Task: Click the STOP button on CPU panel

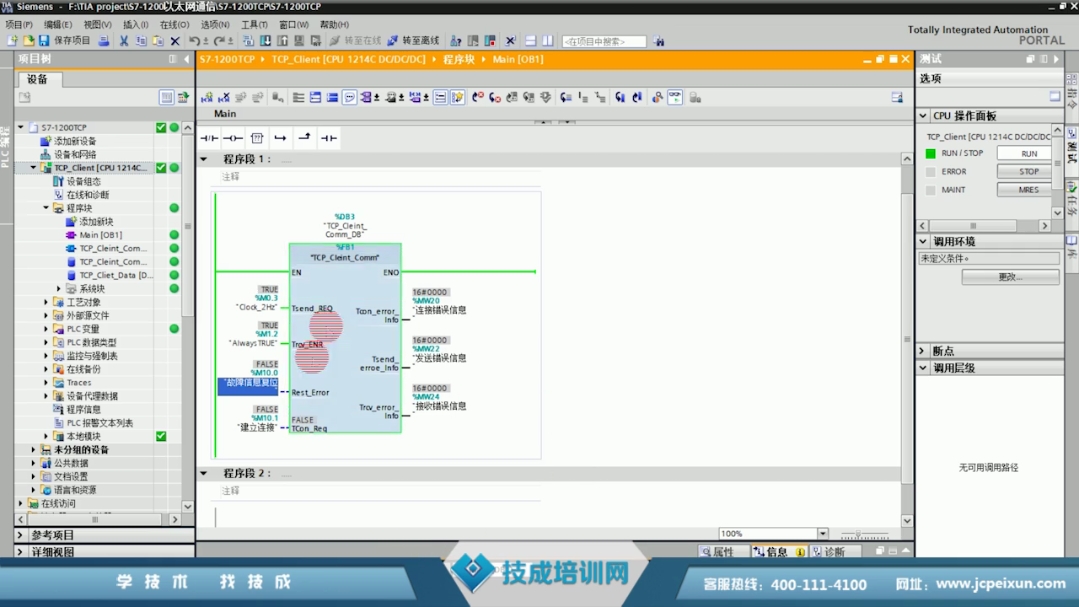Action: point(1024,171)
